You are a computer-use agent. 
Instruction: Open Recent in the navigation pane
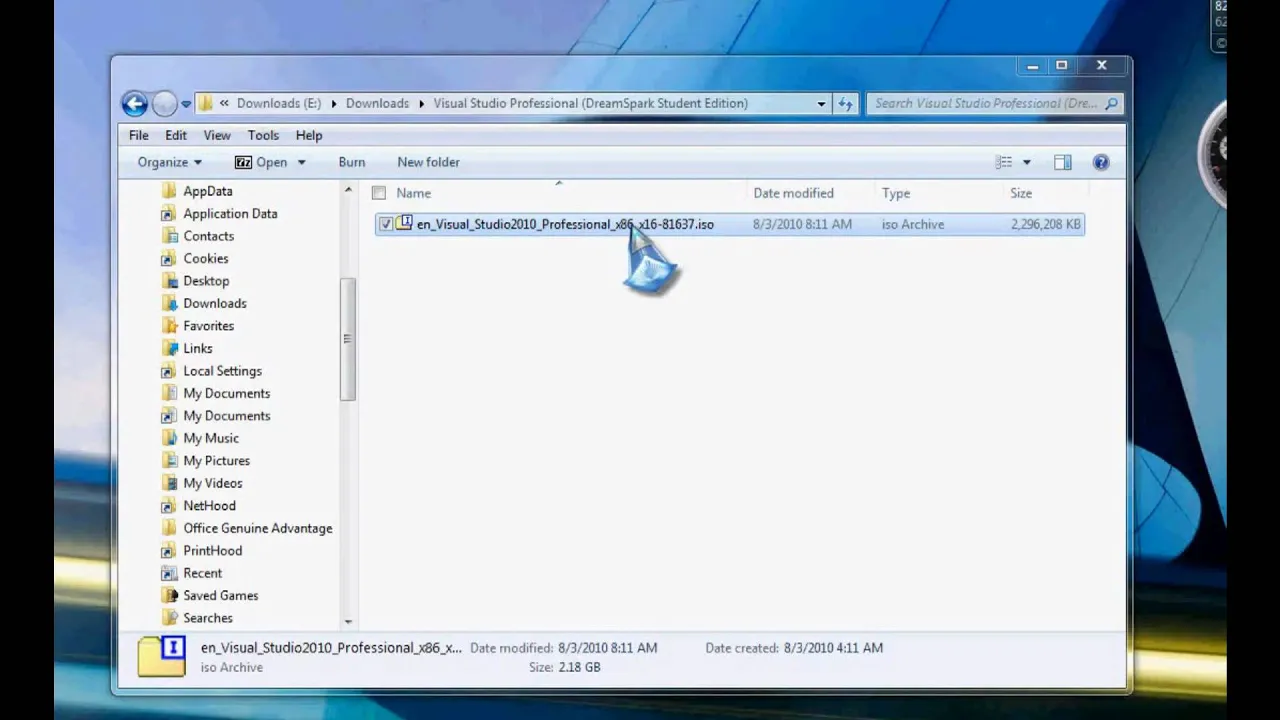pyautogui.click(x=202, y=573)
